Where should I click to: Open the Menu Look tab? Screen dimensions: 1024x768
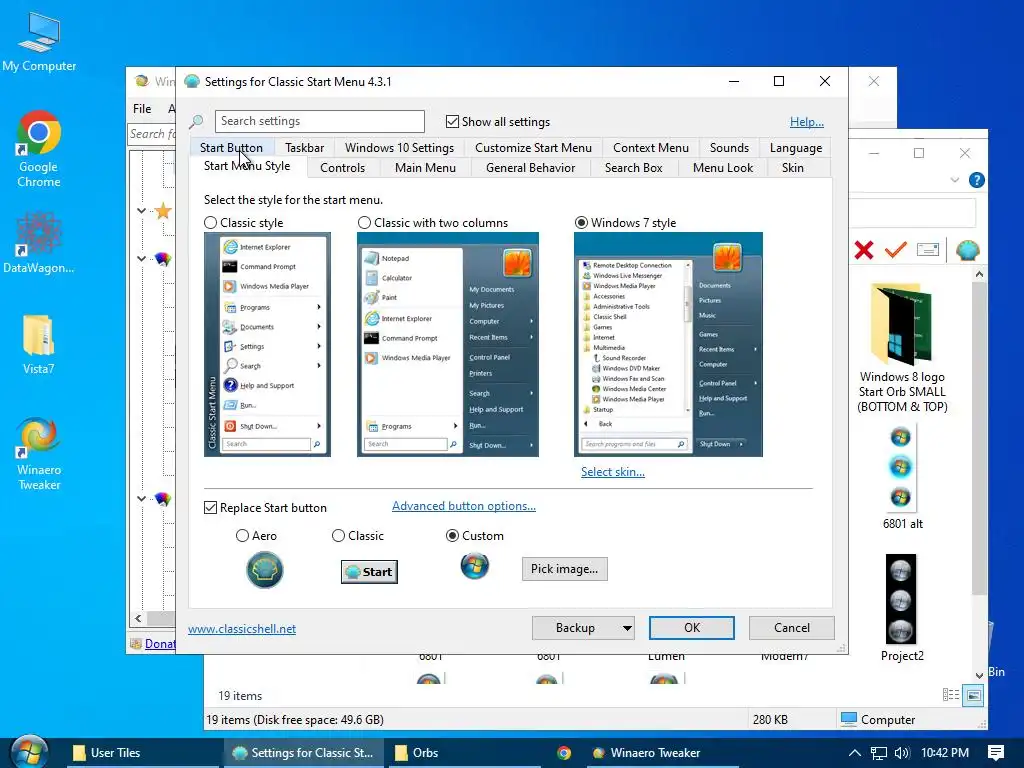722,168
